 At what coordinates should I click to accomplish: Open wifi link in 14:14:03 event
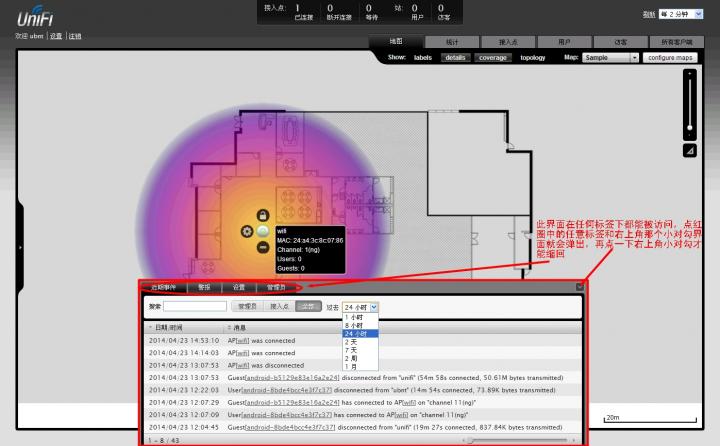tap(242, 353)
